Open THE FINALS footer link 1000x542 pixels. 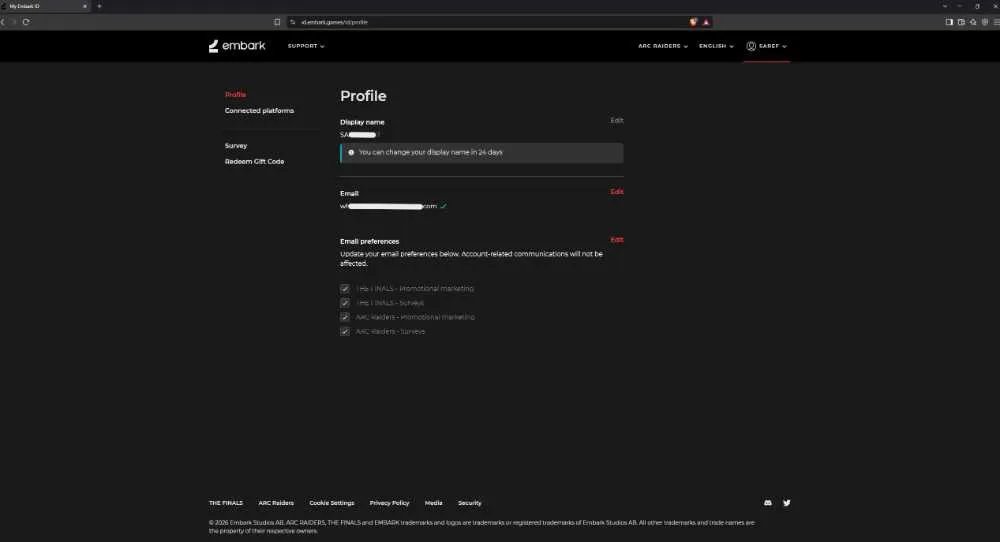(226, 503)
